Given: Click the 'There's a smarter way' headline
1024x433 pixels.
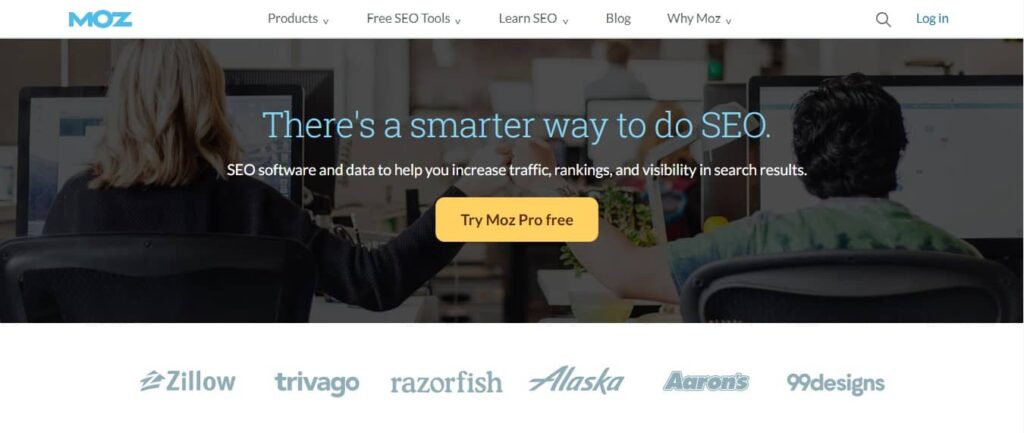Looking at the screenshot, I should coord(516,125).
